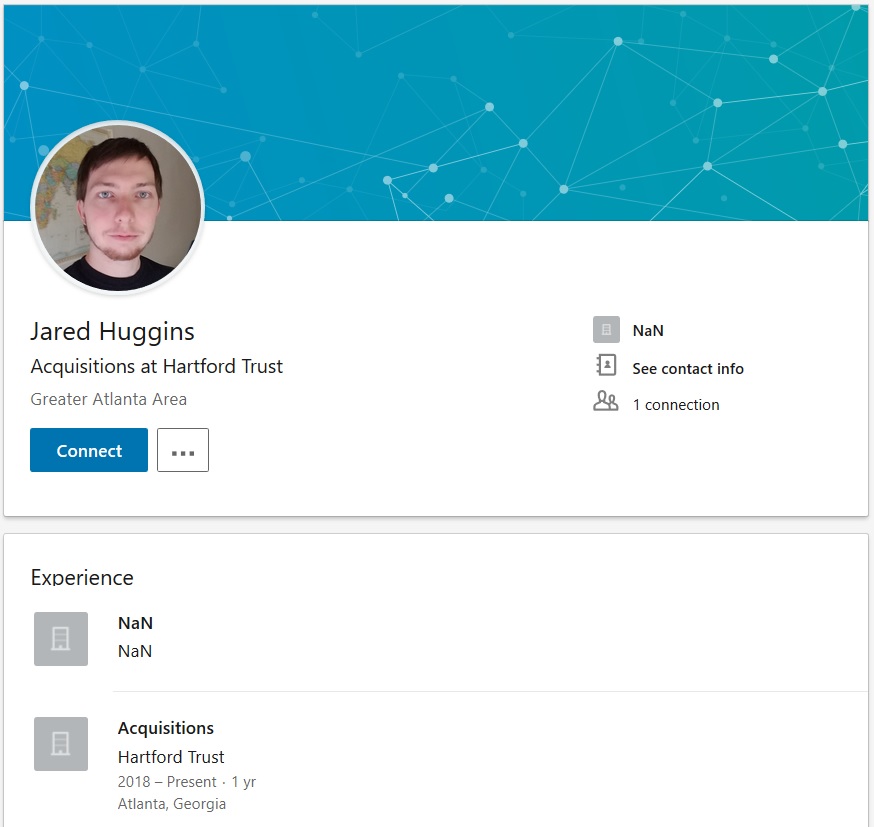Open the Acquisitions position title
Viewport: 874px width, 827px height.
(x=166, y=728)
